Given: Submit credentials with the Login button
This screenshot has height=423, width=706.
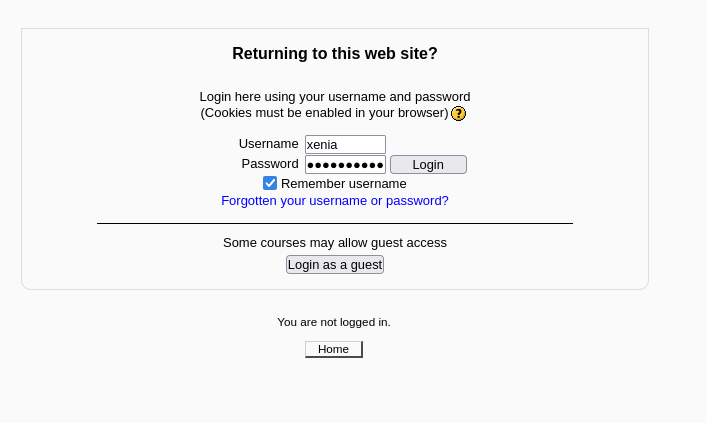Looking at the screenshot, I should [428, 164].
